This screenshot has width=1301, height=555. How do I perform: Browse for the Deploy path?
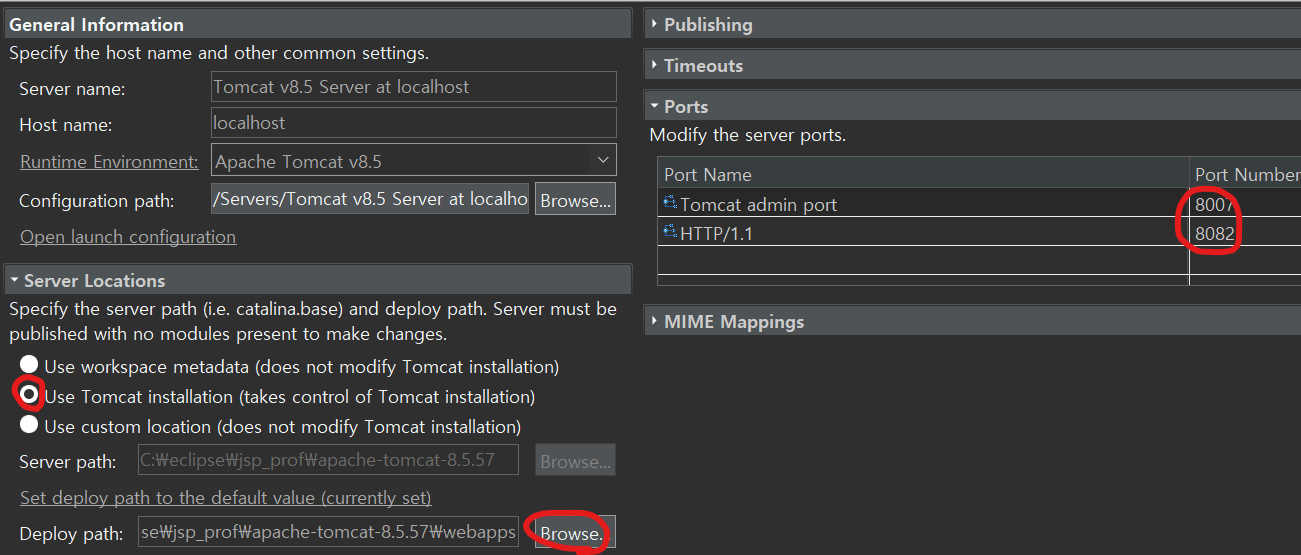tap(575, 533)
